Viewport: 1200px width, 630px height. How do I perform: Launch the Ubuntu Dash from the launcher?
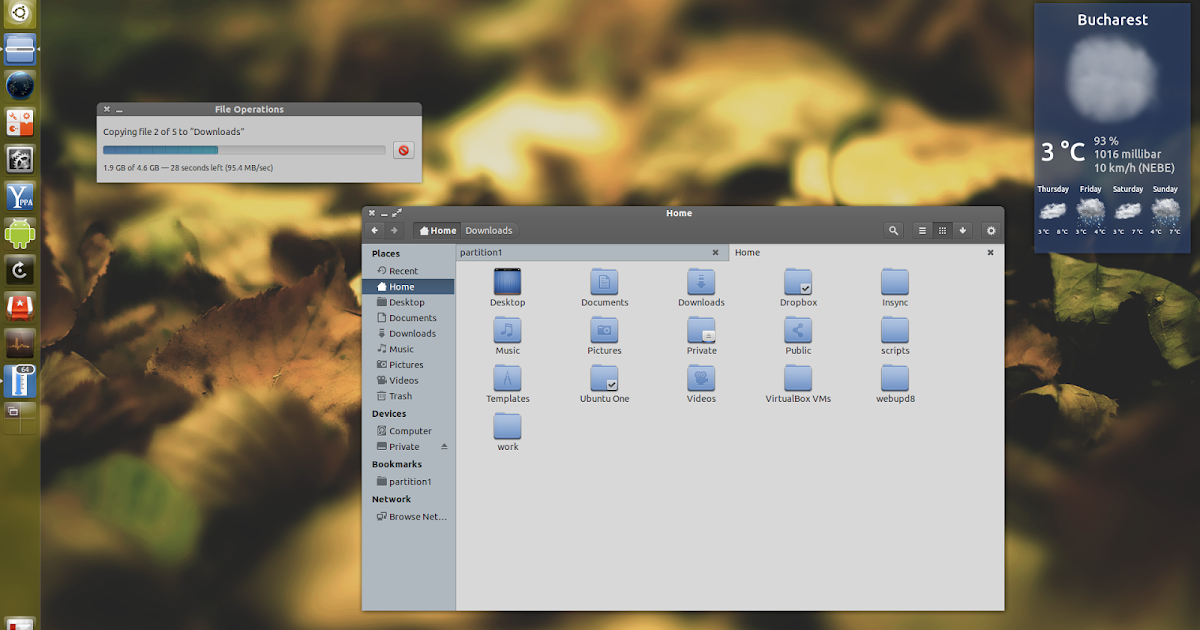pos(20,14)
